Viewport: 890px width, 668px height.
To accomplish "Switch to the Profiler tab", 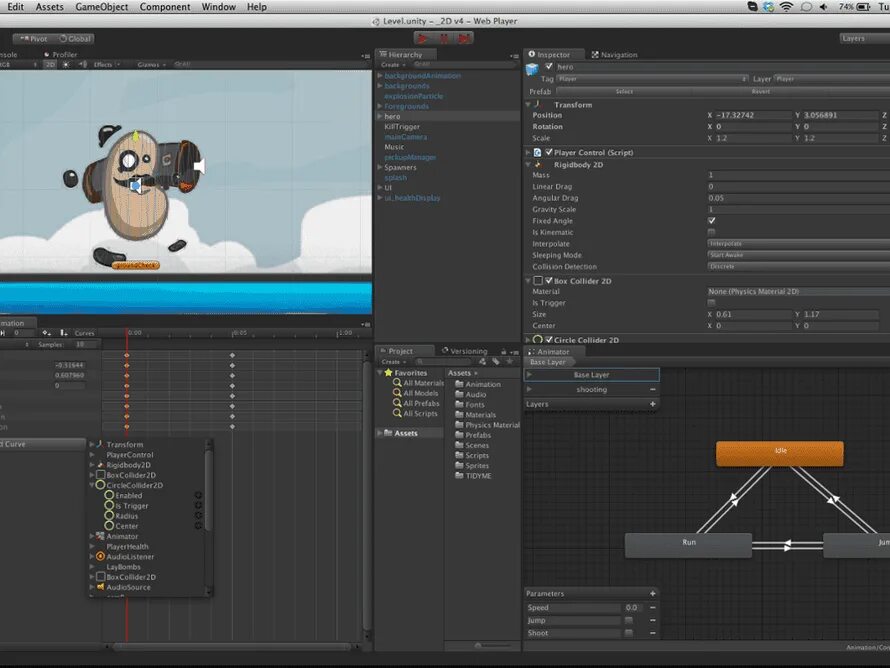I will pyautogui.click(x=61, y=54).
